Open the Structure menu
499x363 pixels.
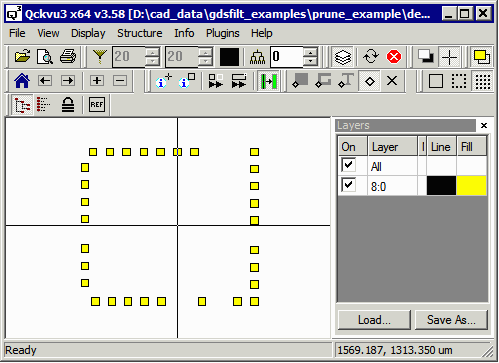(140, 33)
